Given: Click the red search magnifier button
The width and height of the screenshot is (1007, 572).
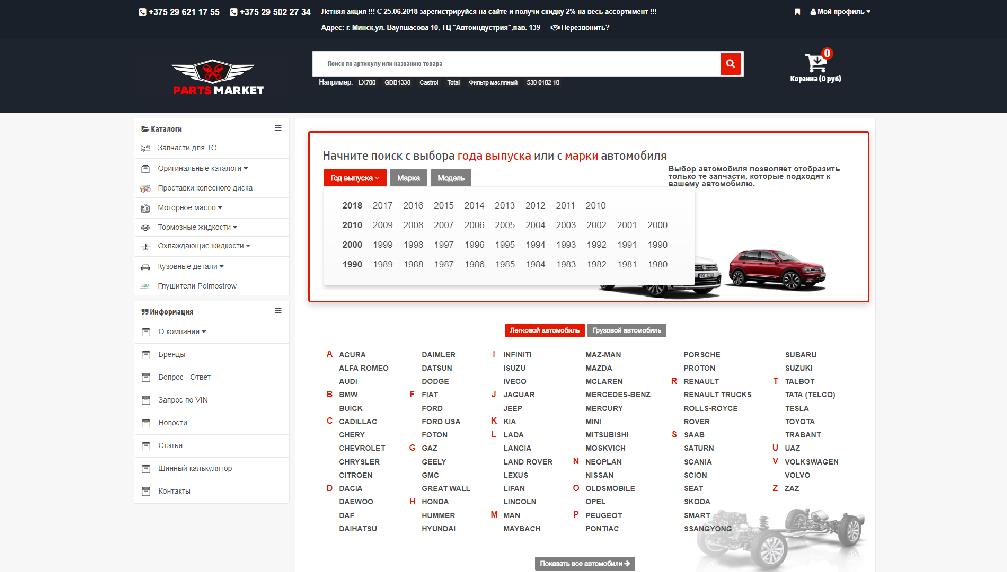Looking at the screenshot, I should point(730,64).
